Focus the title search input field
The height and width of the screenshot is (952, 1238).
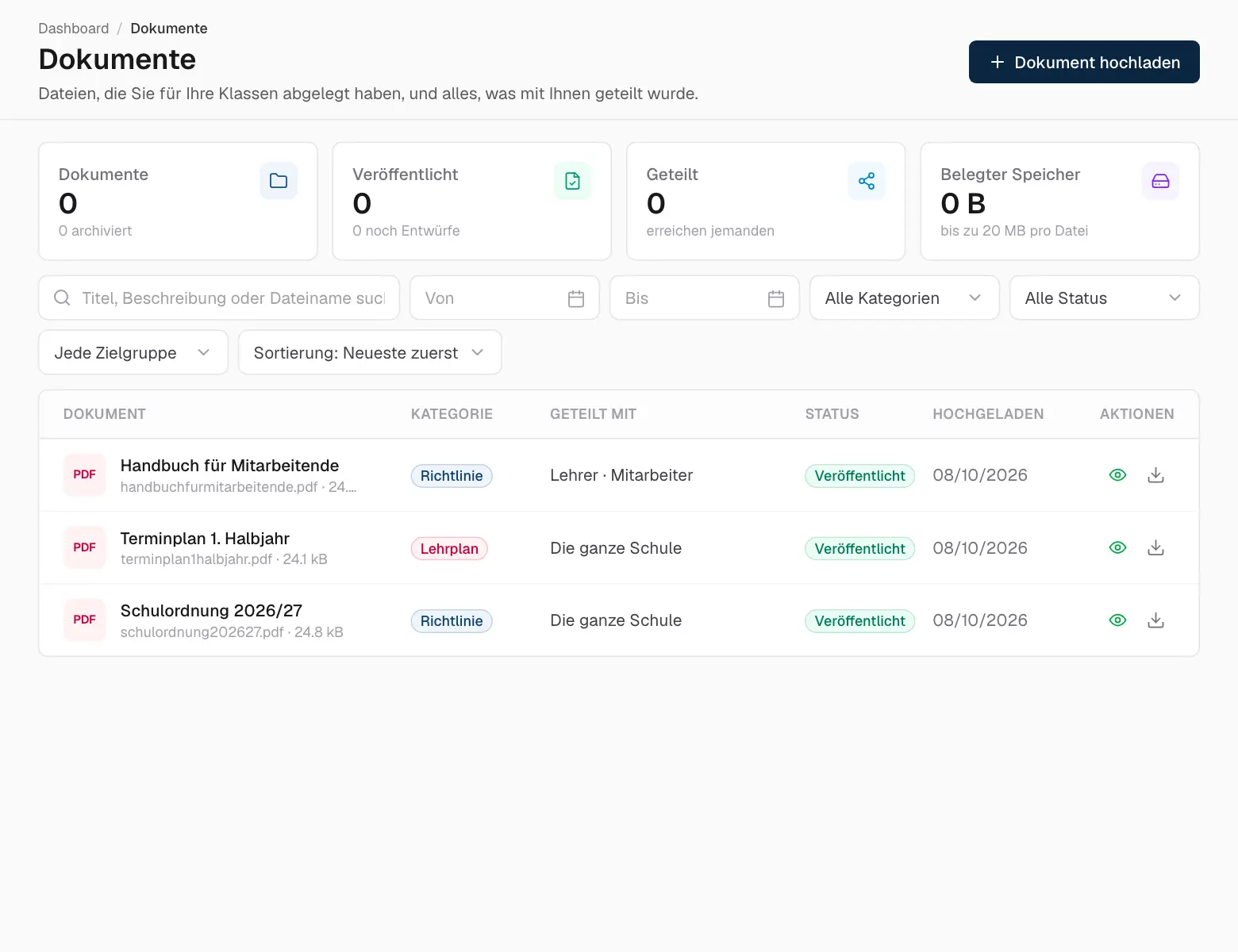tap(219, 298)
